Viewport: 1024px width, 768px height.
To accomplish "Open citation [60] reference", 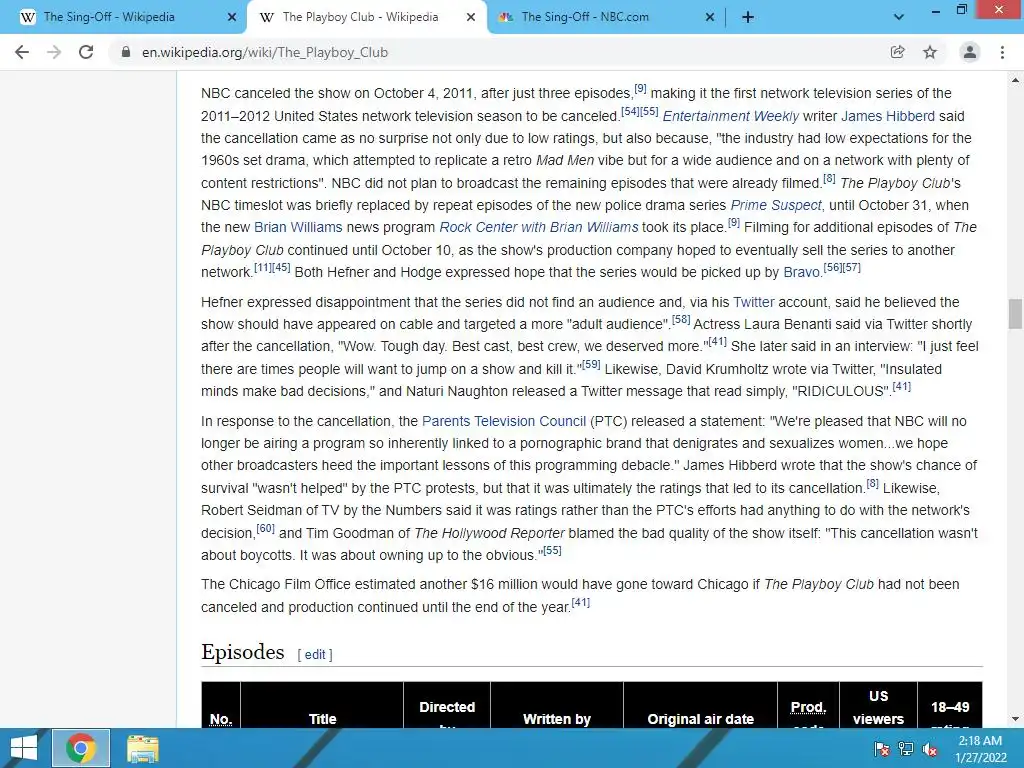I will coord(265,528).
